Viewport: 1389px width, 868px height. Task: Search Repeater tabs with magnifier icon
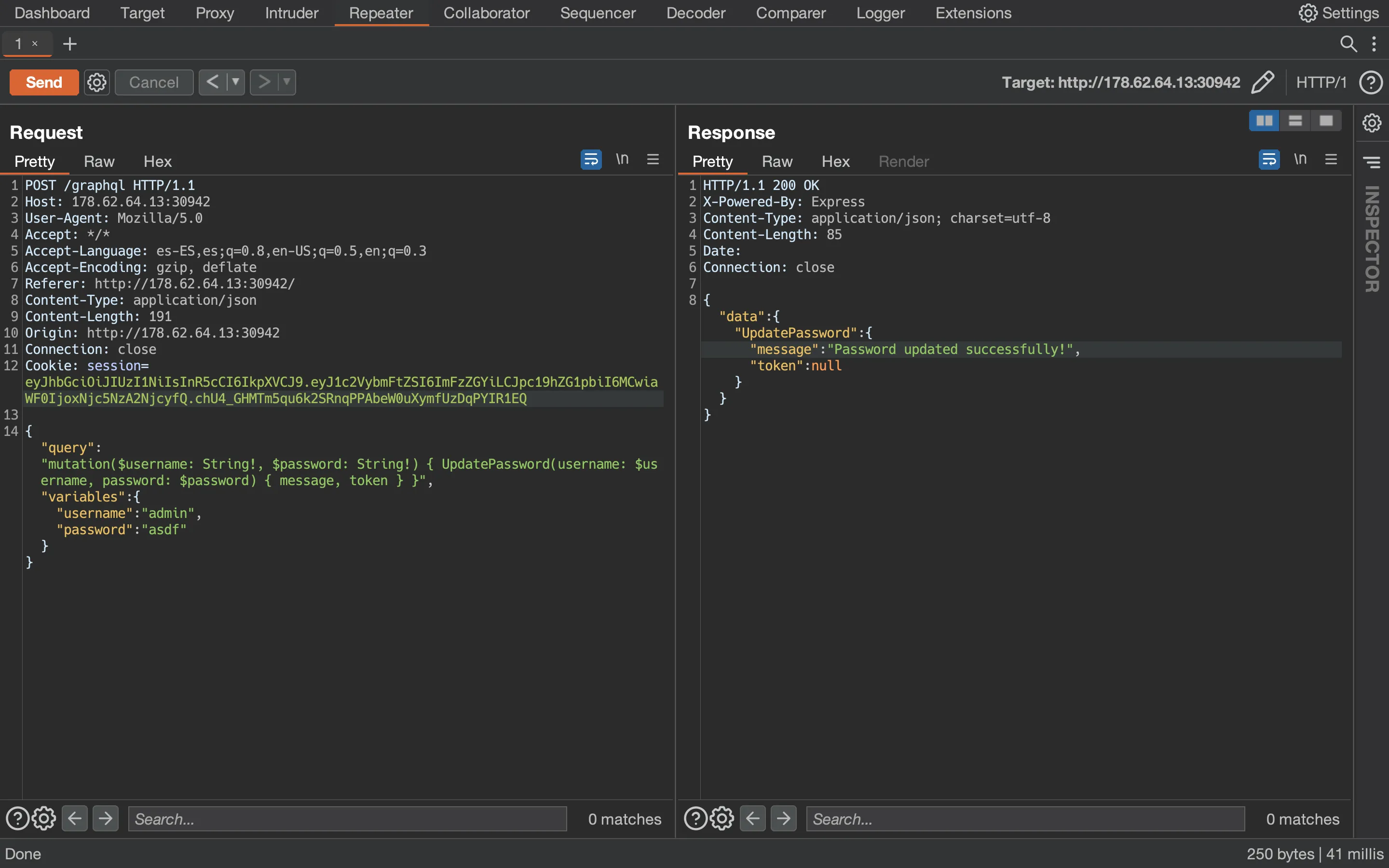[1348, 43]
